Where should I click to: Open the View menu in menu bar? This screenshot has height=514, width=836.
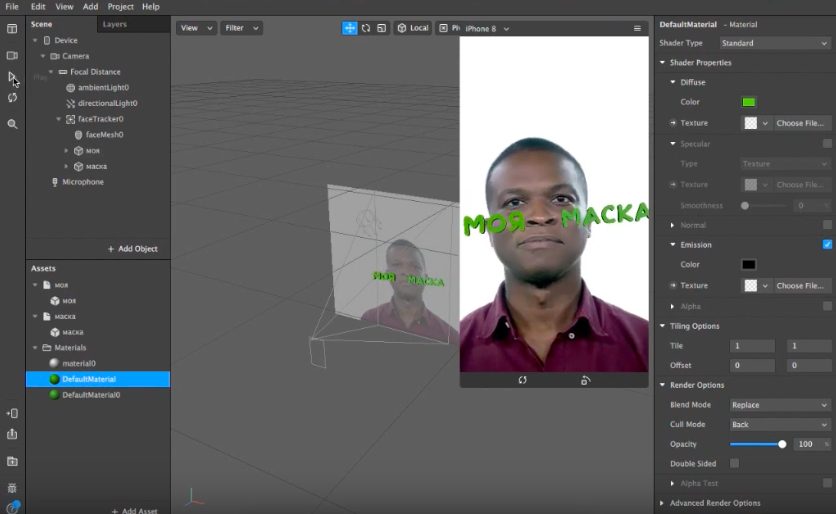(x=65, y=6)
